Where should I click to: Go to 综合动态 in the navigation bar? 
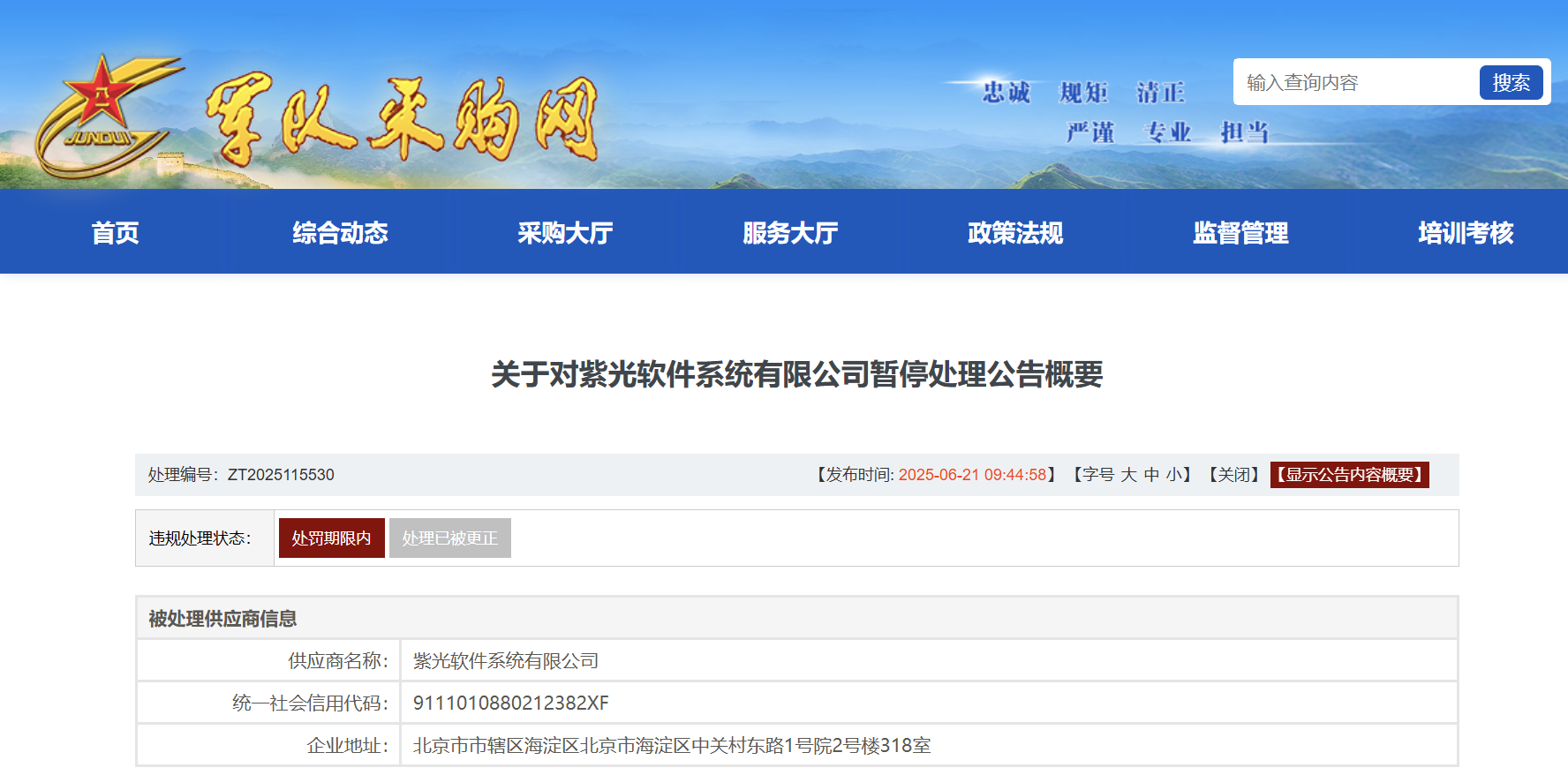(x=341, y=233)
